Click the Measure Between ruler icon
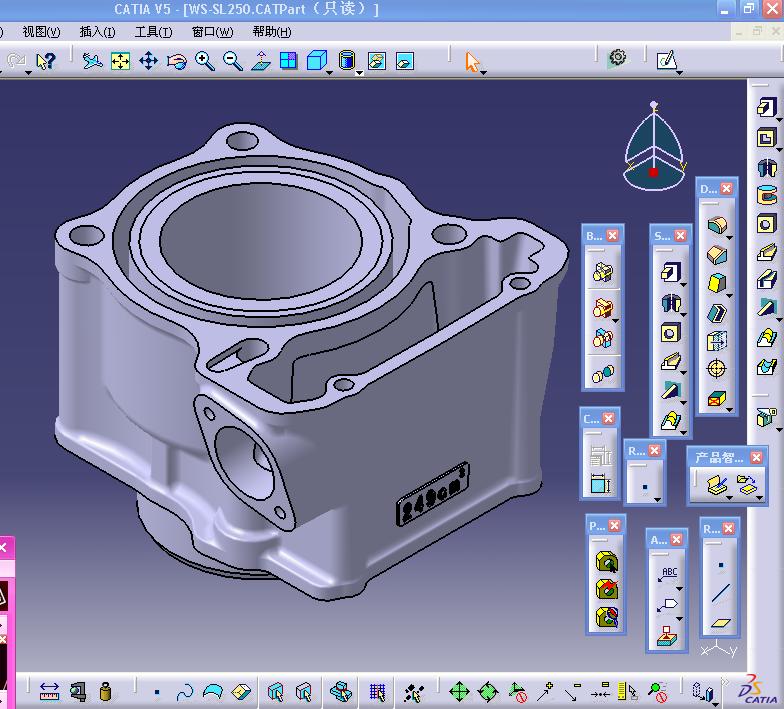The width and height of the screenshot is (784, 709). 49,692
